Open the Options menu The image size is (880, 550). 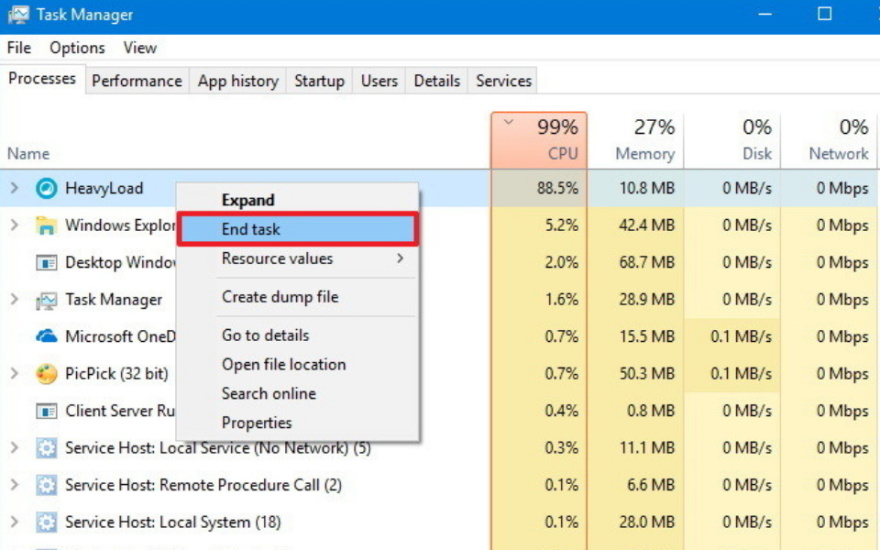click(77, 48)
